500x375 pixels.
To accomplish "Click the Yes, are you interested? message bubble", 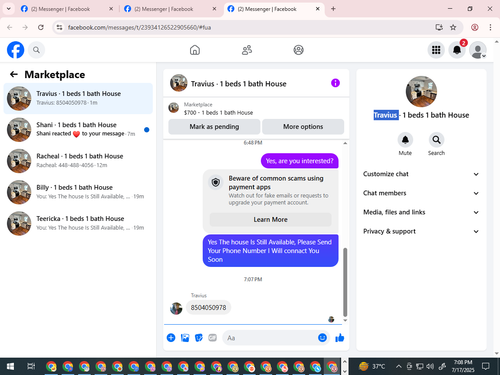I will coord(299,161).
